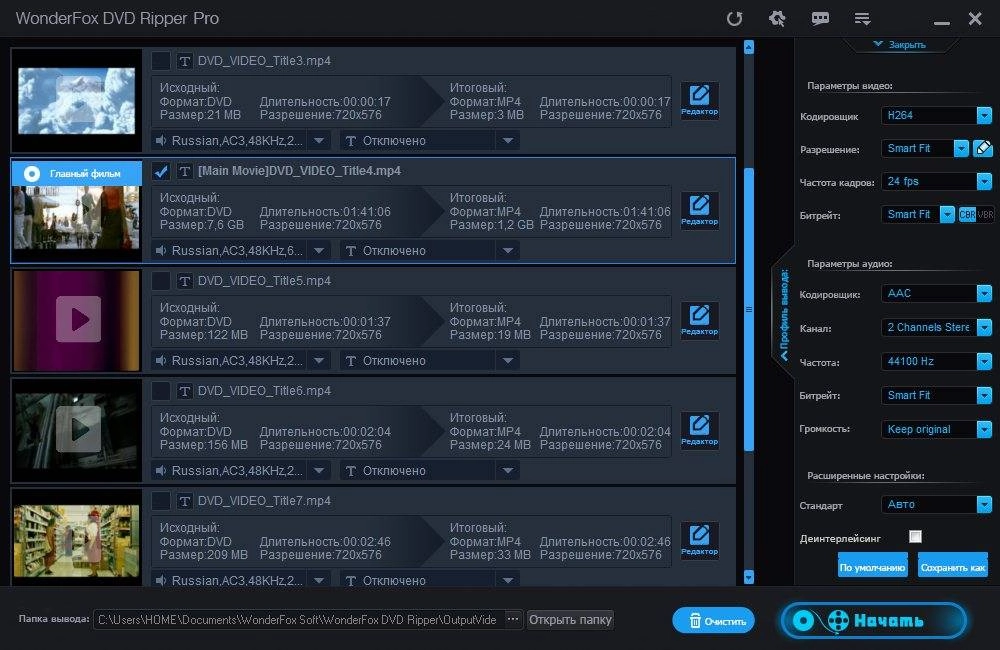The height and width of the screenshot is (650, 1000).
Task: Click the Начать start button
Action: pos(873,620)
